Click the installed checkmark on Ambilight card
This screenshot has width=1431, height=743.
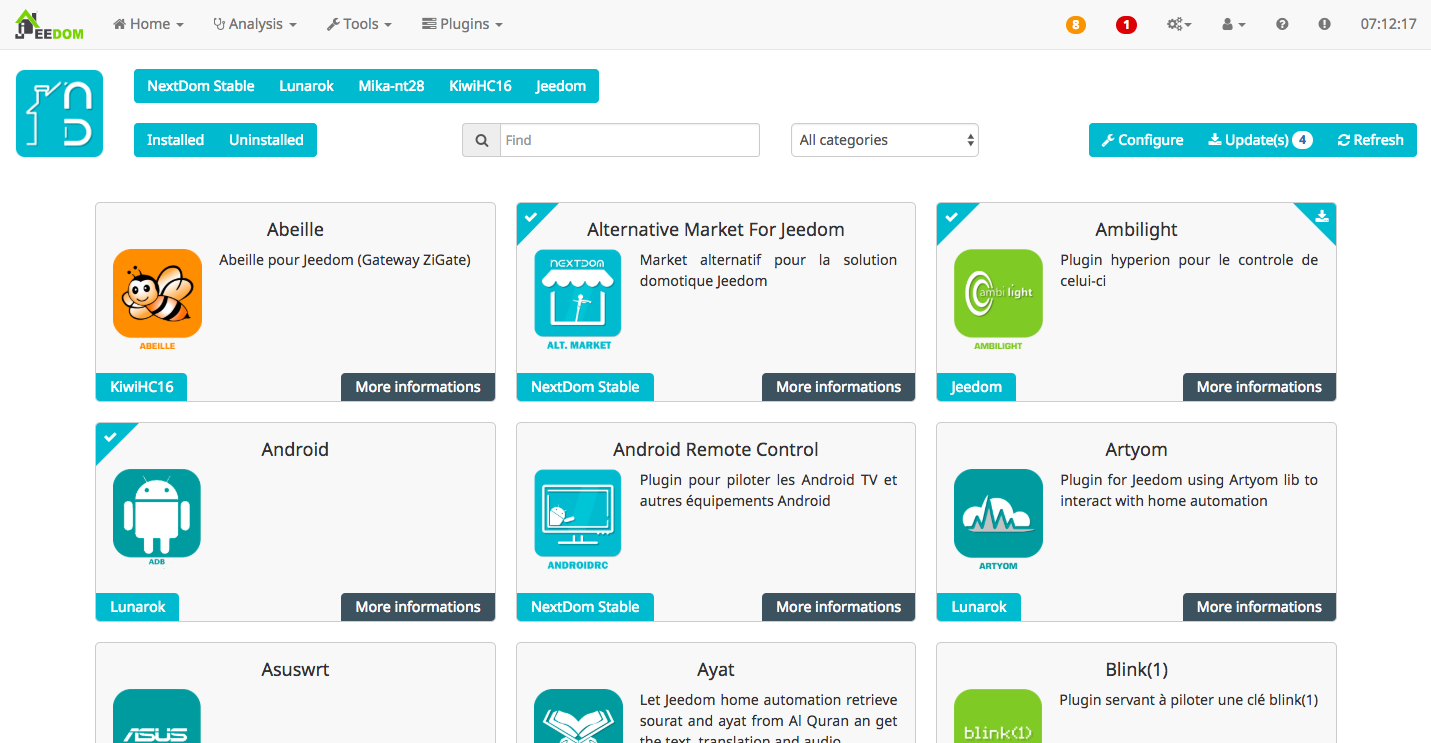[x=952, y=216]
